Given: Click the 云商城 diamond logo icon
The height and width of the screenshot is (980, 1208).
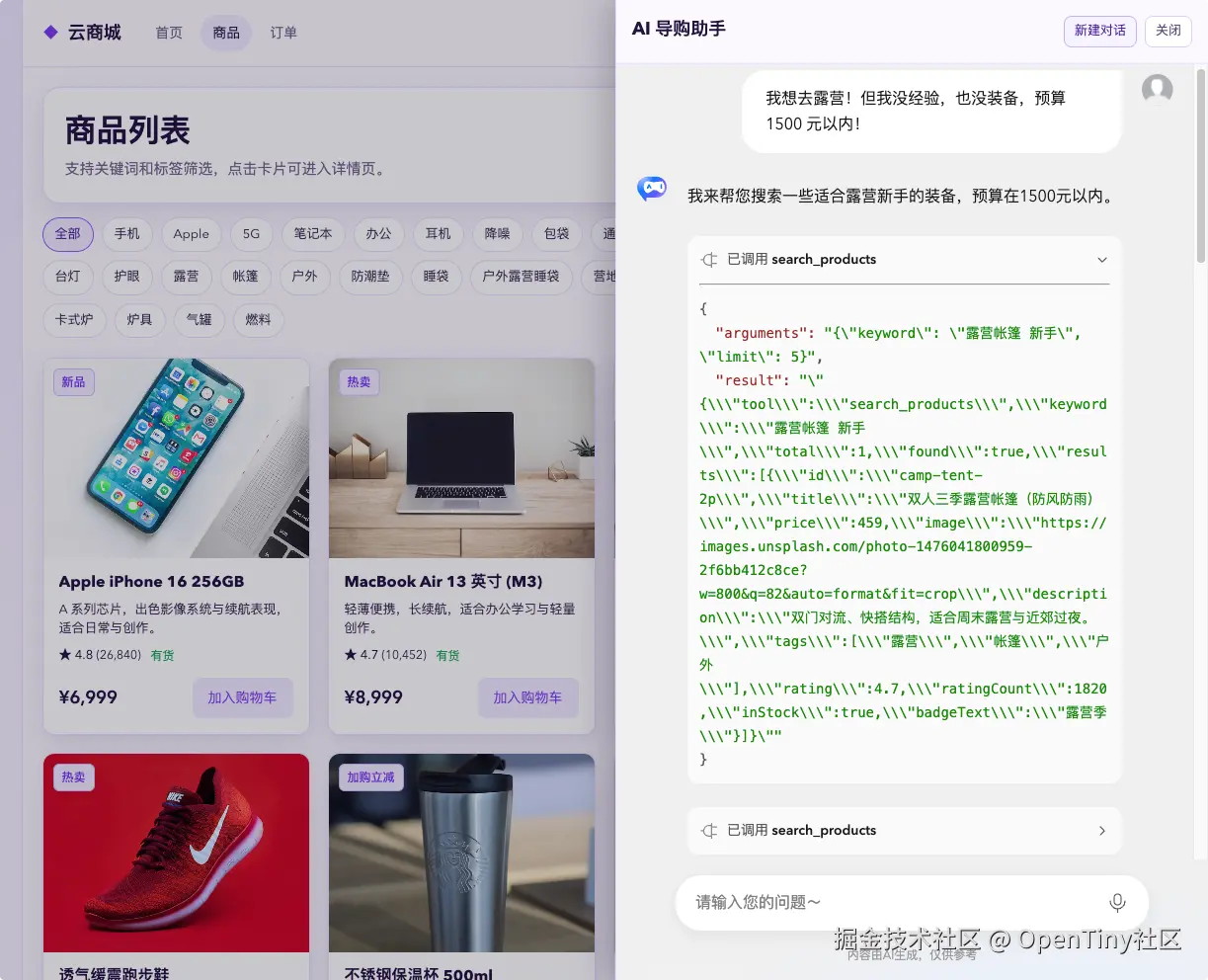Looking at the screenshot, I should (x=51, y=33).
